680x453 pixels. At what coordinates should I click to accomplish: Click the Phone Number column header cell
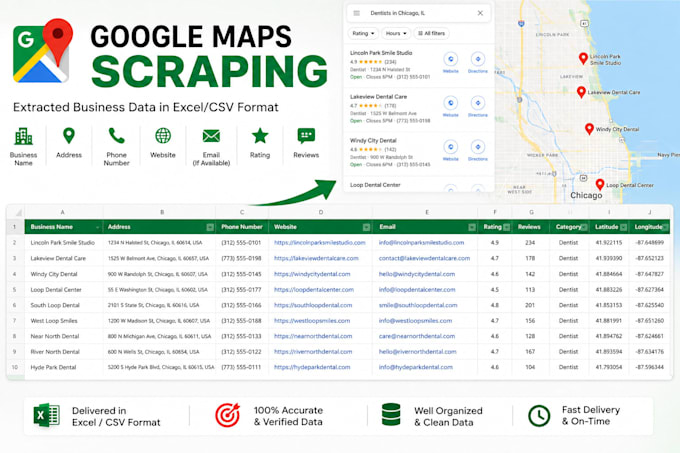point(242,227)
